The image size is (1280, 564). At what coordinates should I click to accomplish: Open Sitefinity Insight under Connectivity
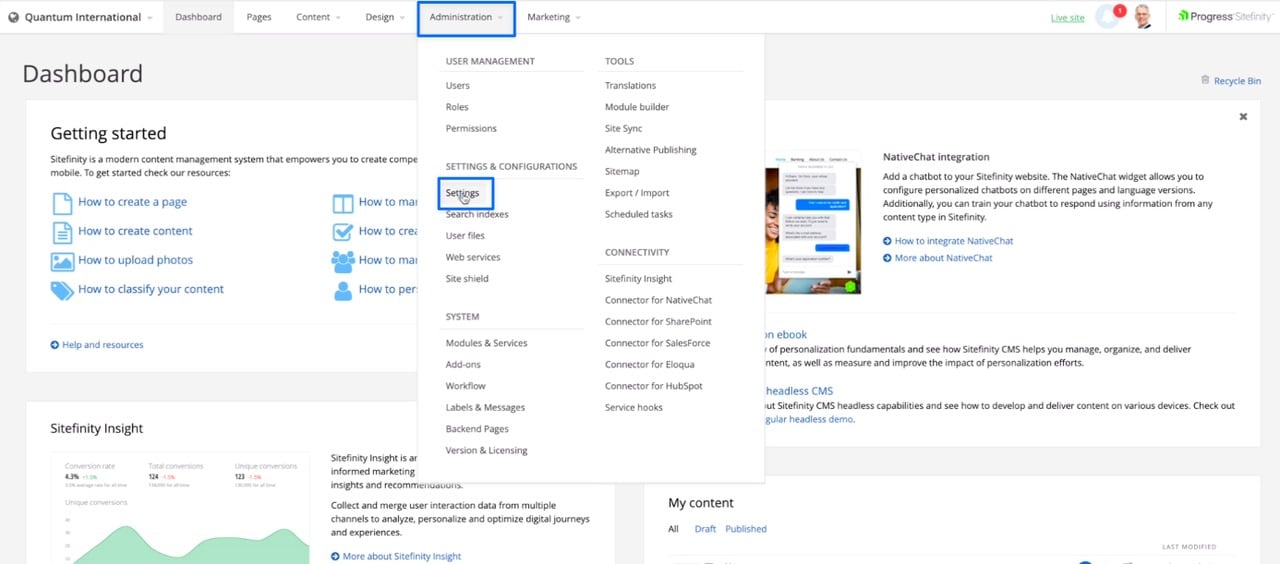(x=638, y=279)
